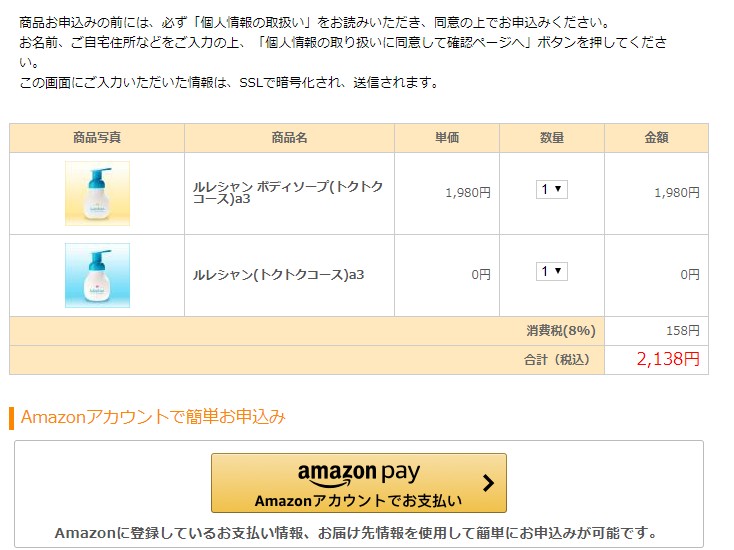Viewport: 734px width, 550px height.
Task: Click the Amazon Pay payment button
Action: click(x=359, y=483)
